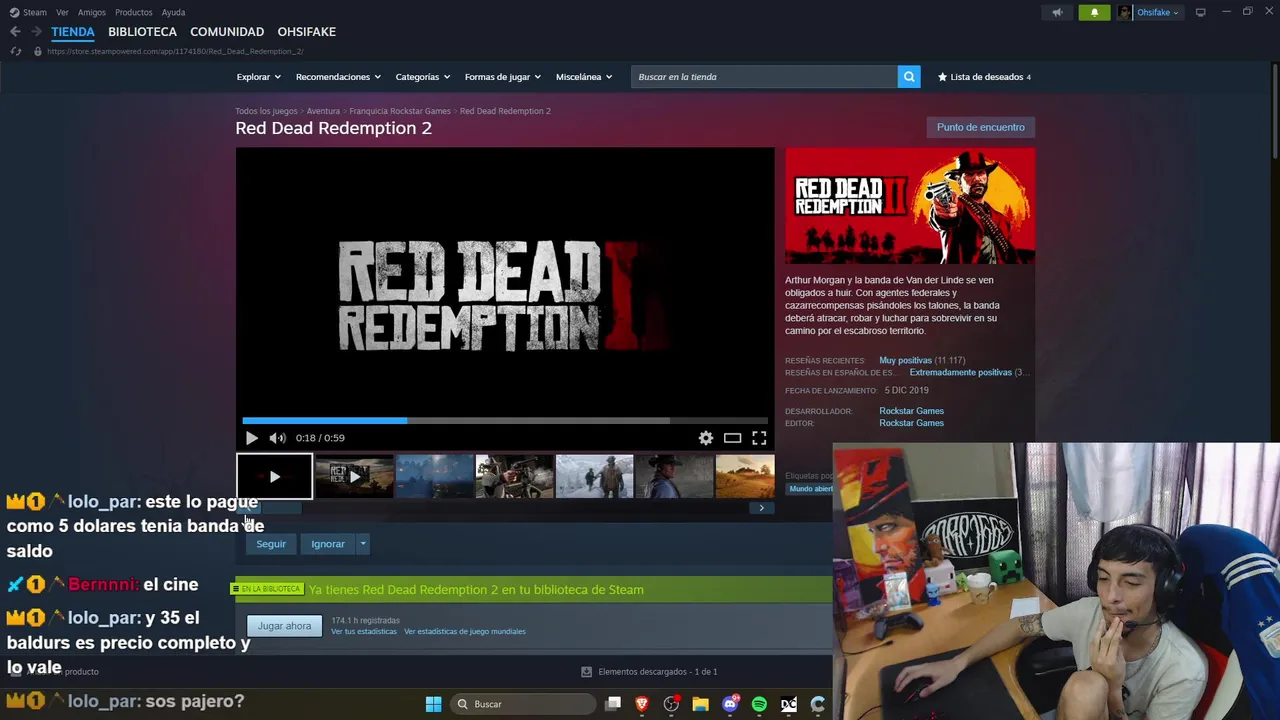Open Ver estadísticas de juego mundiales

click(x=465, y=632)
